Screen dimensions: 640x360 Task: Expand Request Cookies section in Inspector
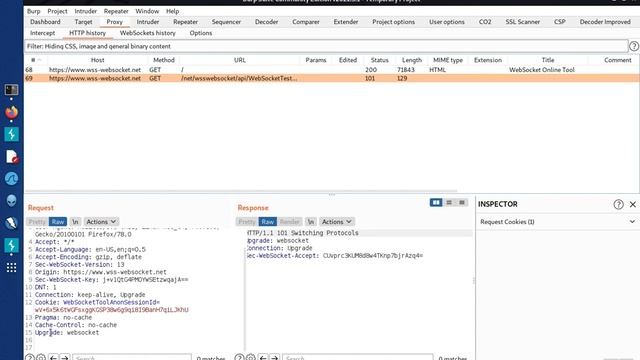(x=557, y=222)
